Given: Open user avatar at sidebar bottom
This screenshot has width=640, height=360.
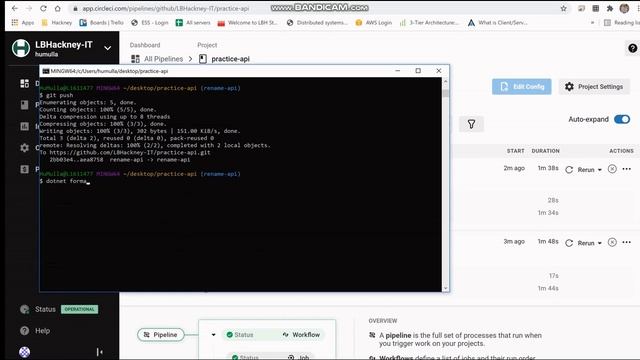Looking at the screenshot, I should click(x=24, y=352).
